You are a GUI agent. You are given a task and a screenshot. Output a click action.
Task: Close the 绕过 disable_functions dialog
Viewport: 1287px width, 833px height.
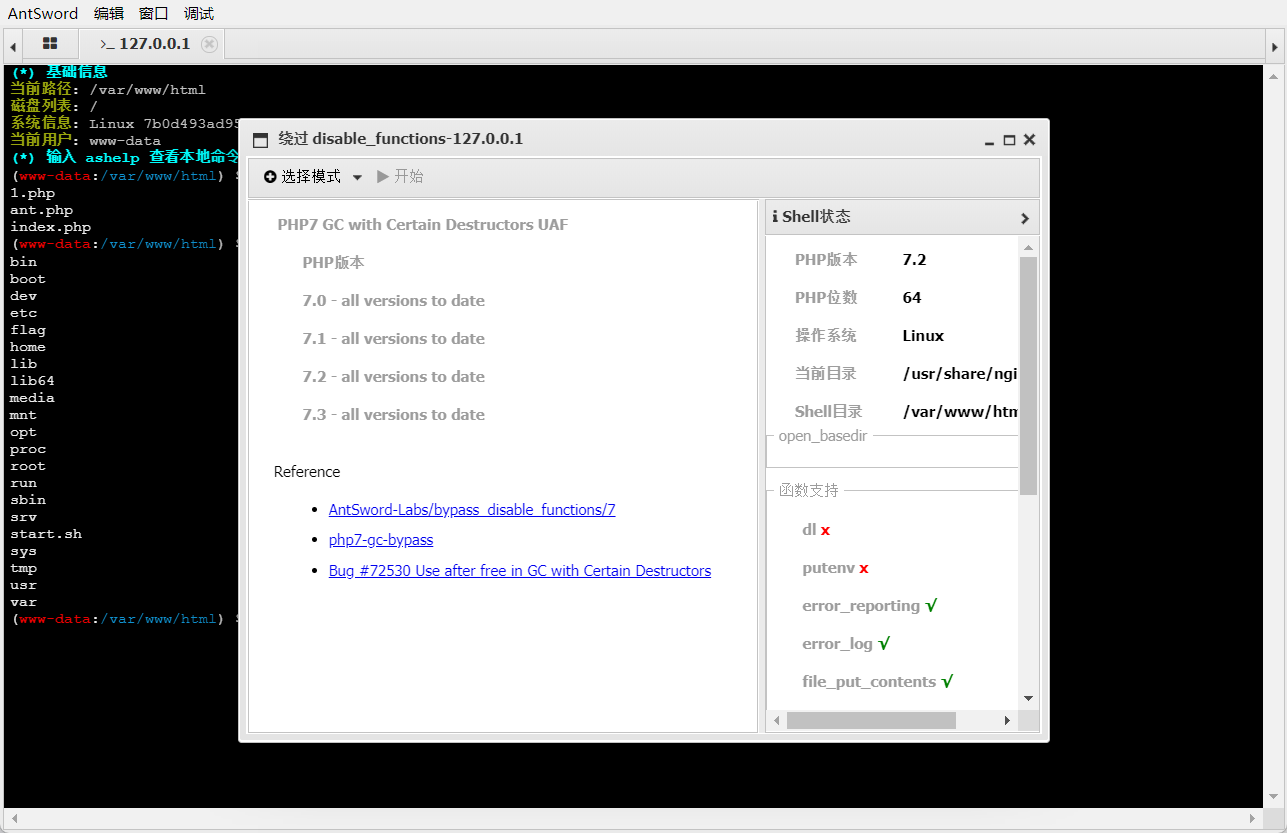tap(1029, 140)
